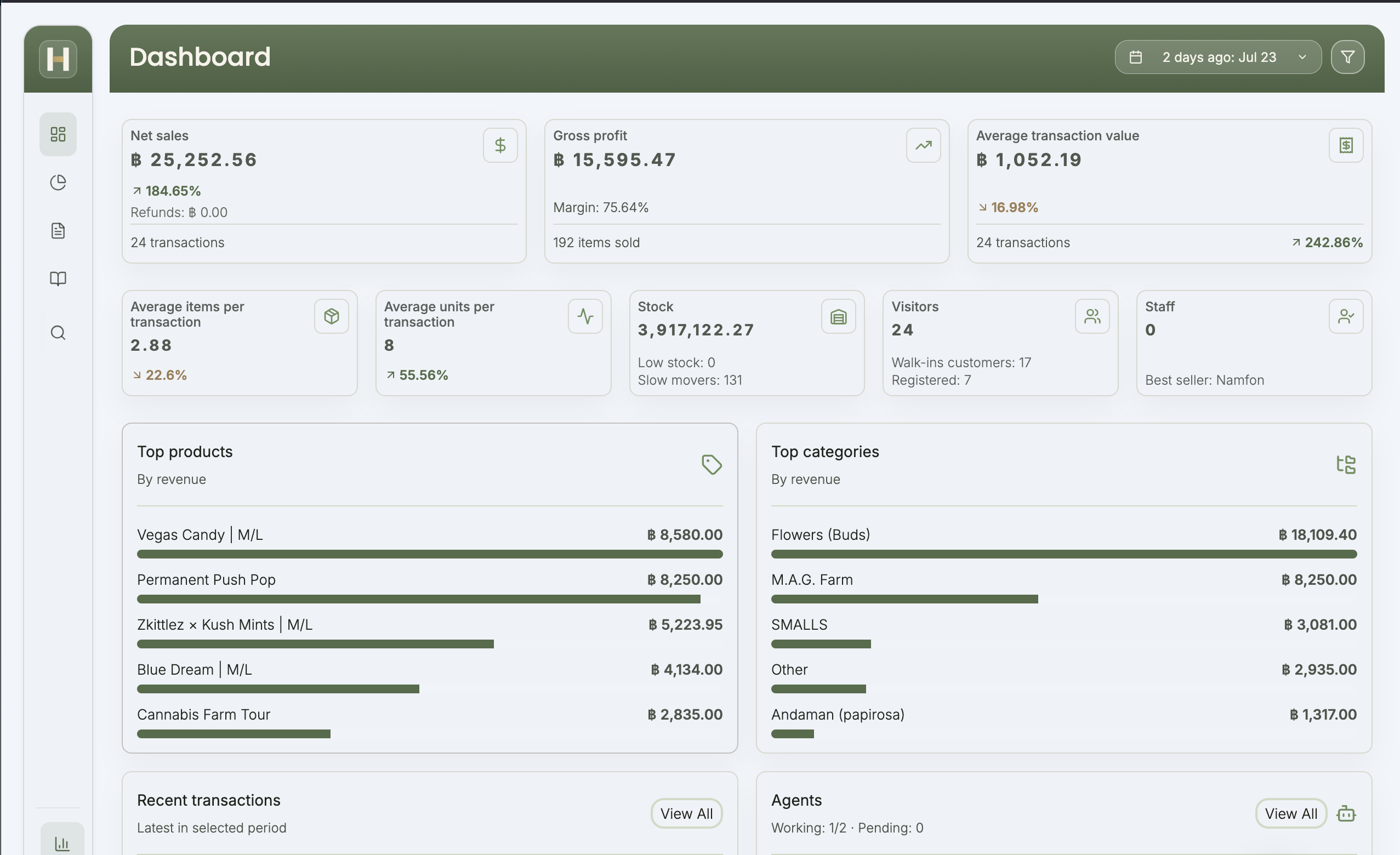Open the dashboard grid icon in sidebar
Viewport: 1400px width, 855px height.
click(x=58, y=134)
